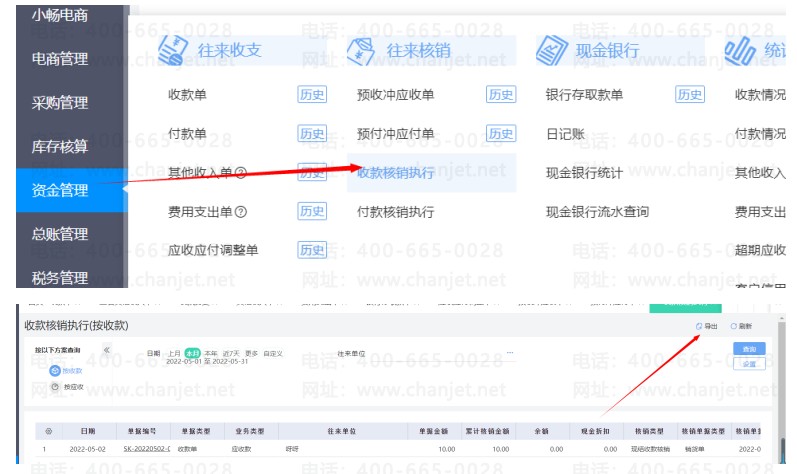Open the 其他收入单 menu entry
The image size is (797, 474).
pyautogui.click(x=200, y=173)
